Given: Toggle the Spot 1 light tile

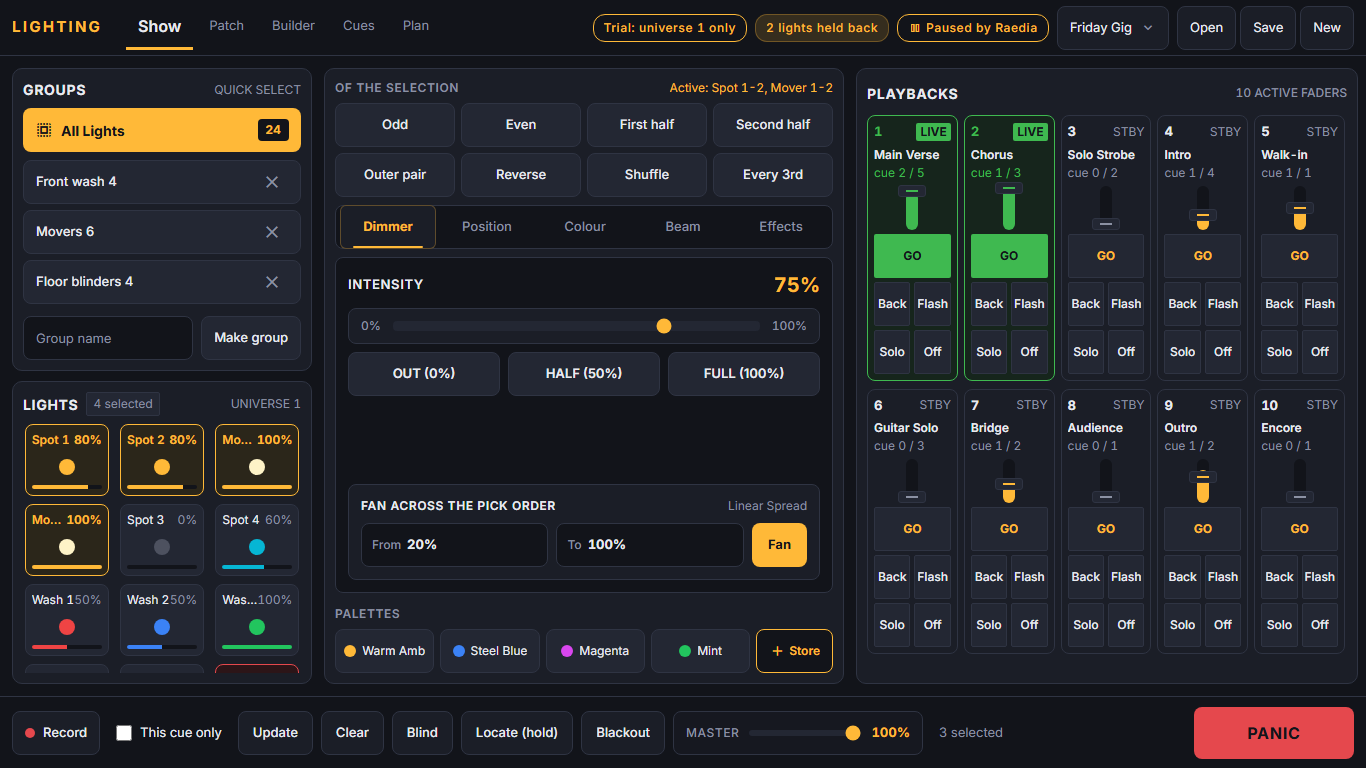Looking at the screenshot, I should pyautogui.click(x=67, y=460).
